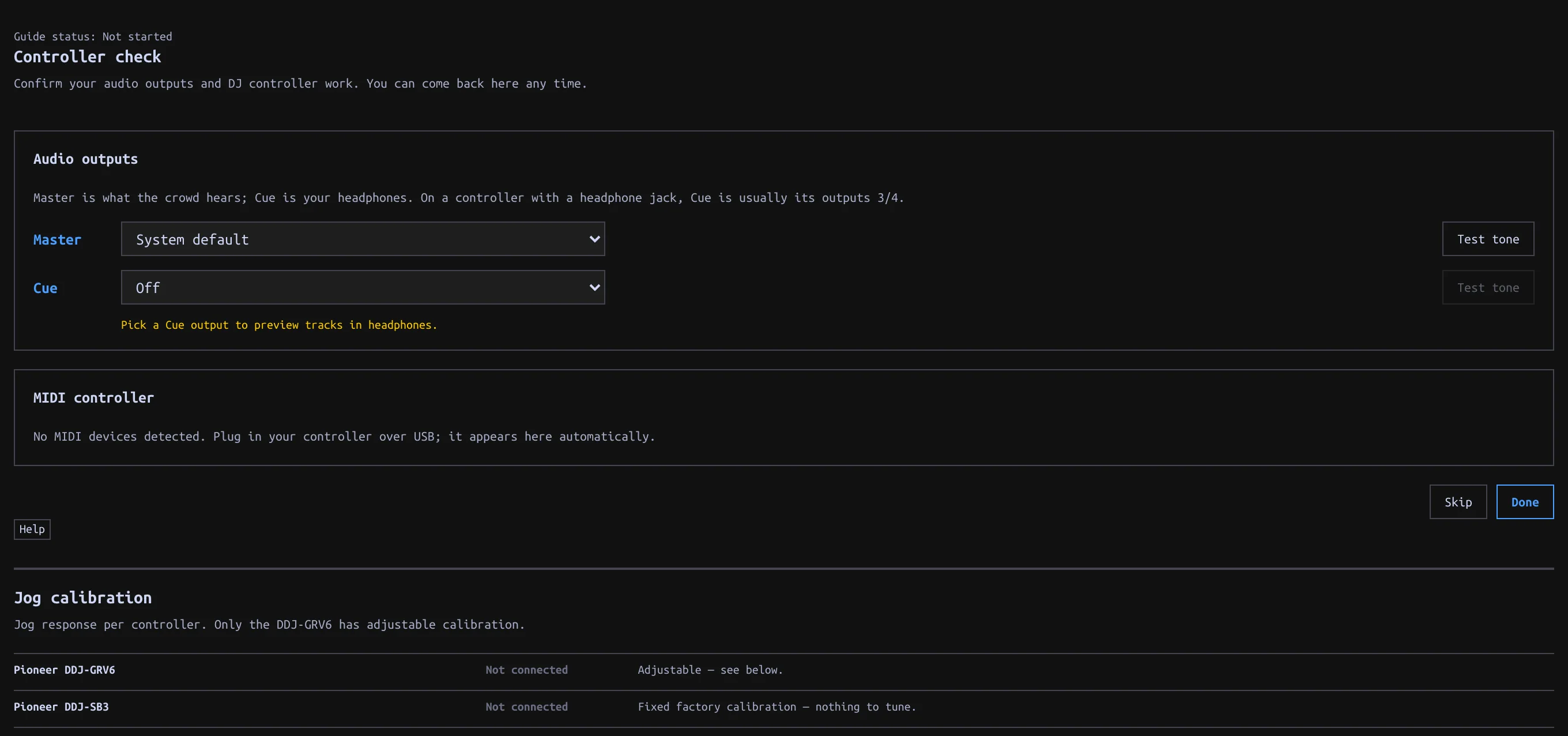Viewport: 1568px width, 736px height.
Task: Open the Cue output dropdown
Action: pos(363,288)
